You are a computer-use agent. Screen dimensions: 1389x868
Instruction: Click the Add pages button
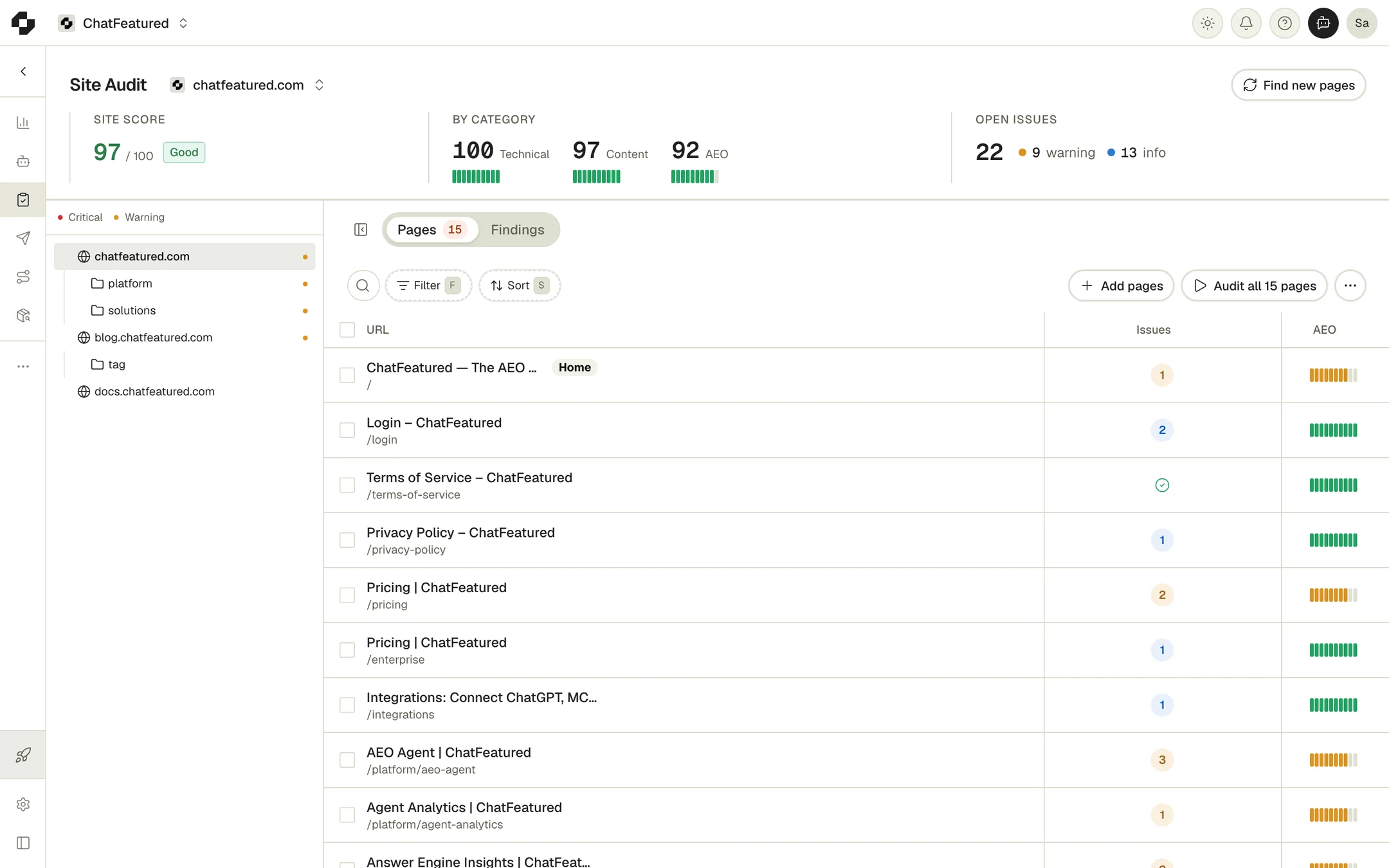(x=1121, y=285)
